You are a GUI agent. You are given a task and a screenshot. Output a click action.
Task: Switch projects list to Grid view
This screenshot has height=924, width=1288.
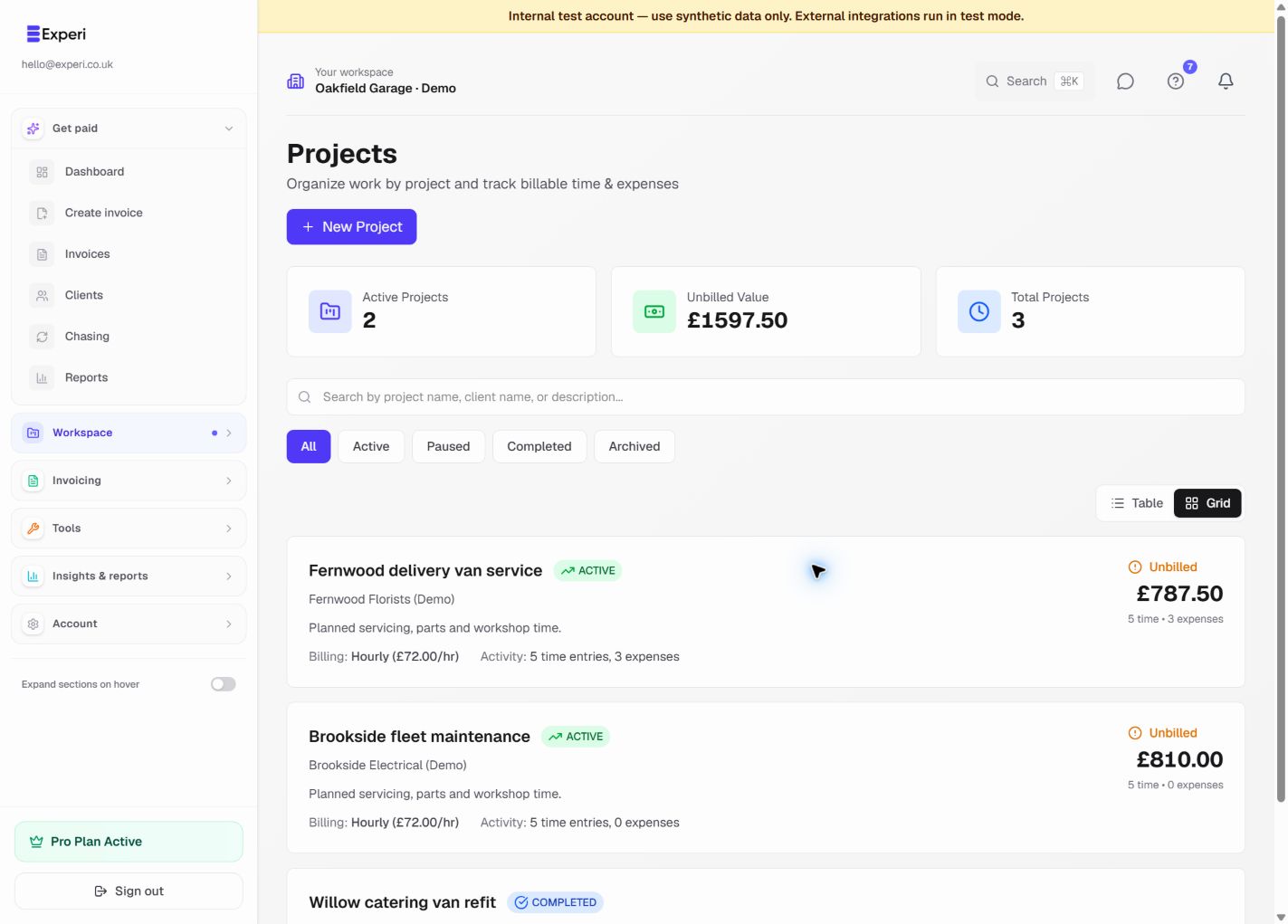tap(1207, 503)
